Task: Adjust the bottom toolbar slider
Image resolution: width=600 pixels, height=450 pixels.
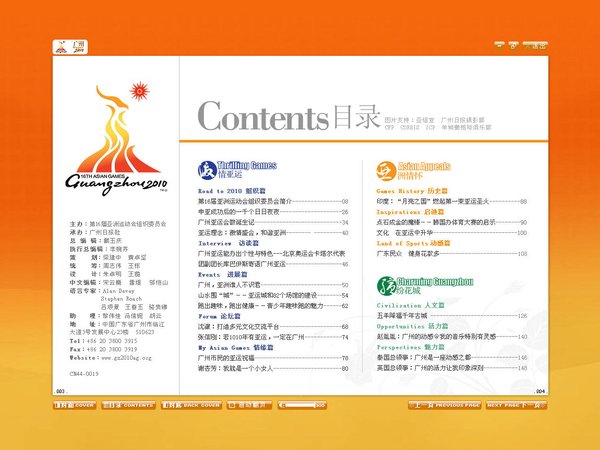Action: point(302,405)
